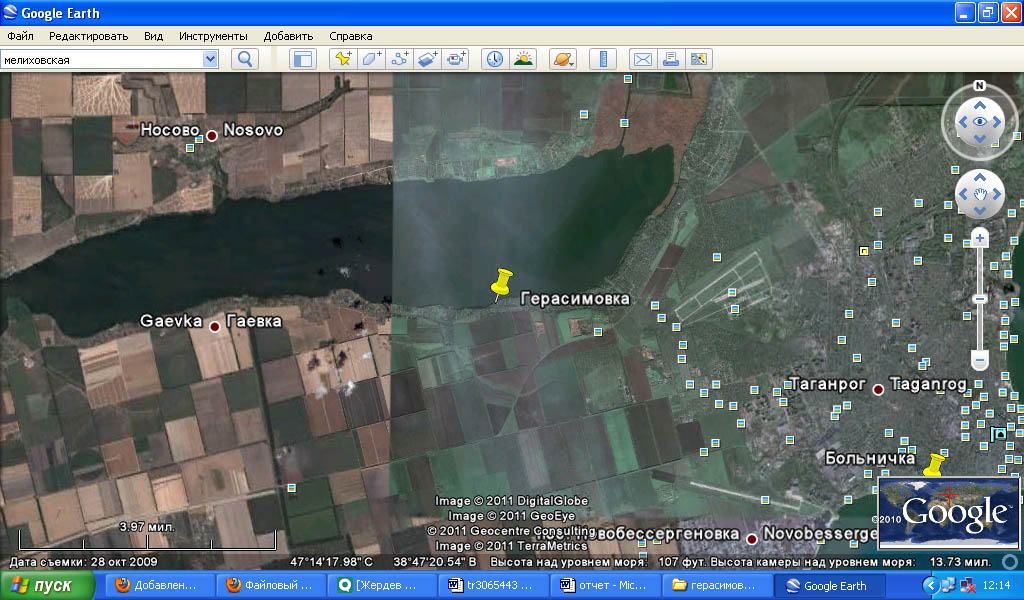The image size is (1024, 600).
Task: Add a polygon from the toolbar
Action: coord(371,59)
